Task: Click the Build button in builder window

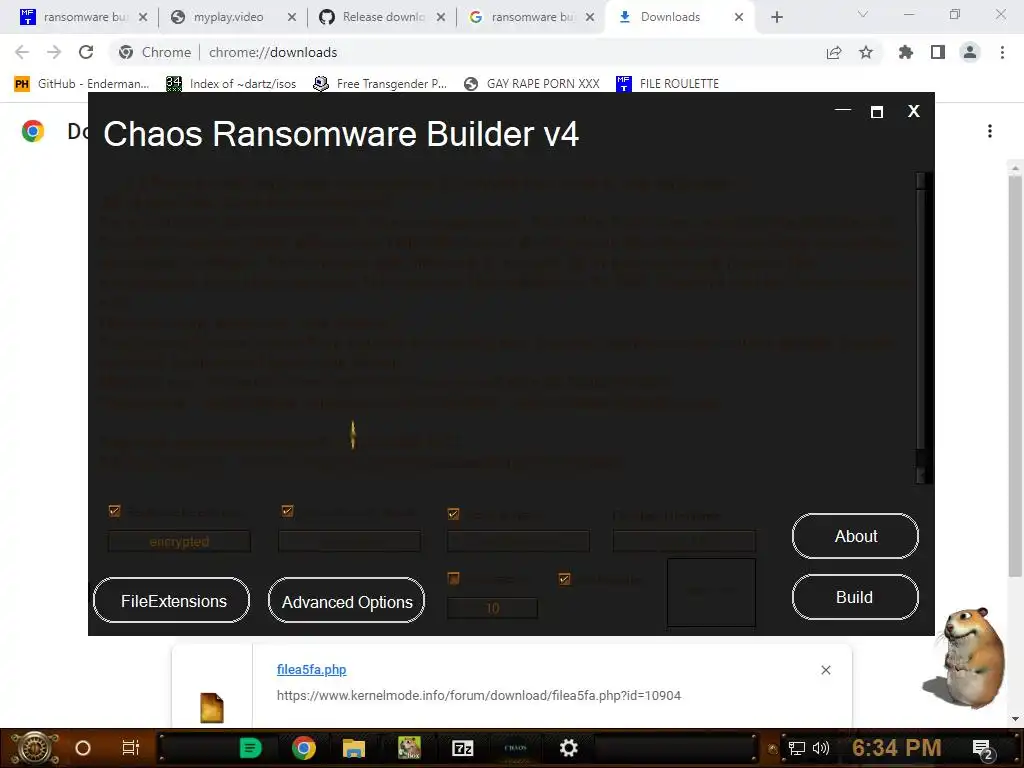Action: click(856, 597)
